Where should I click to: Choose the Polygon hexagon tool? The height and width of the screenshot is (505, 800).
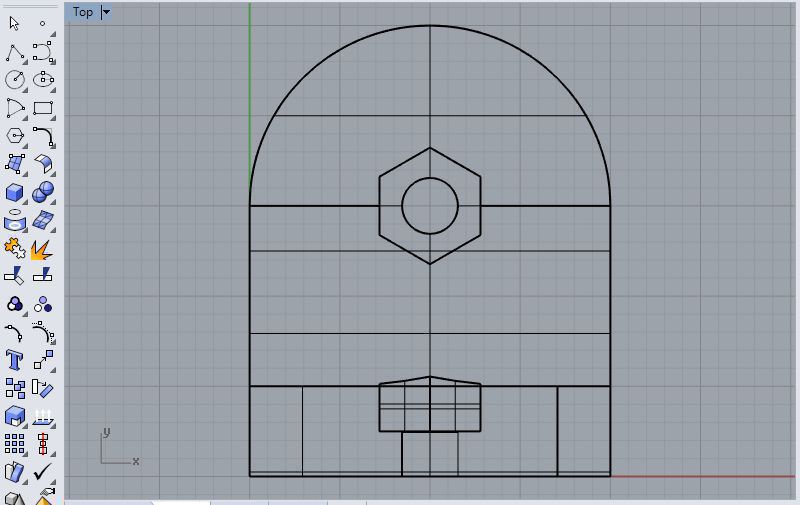[x=15, y=136]
